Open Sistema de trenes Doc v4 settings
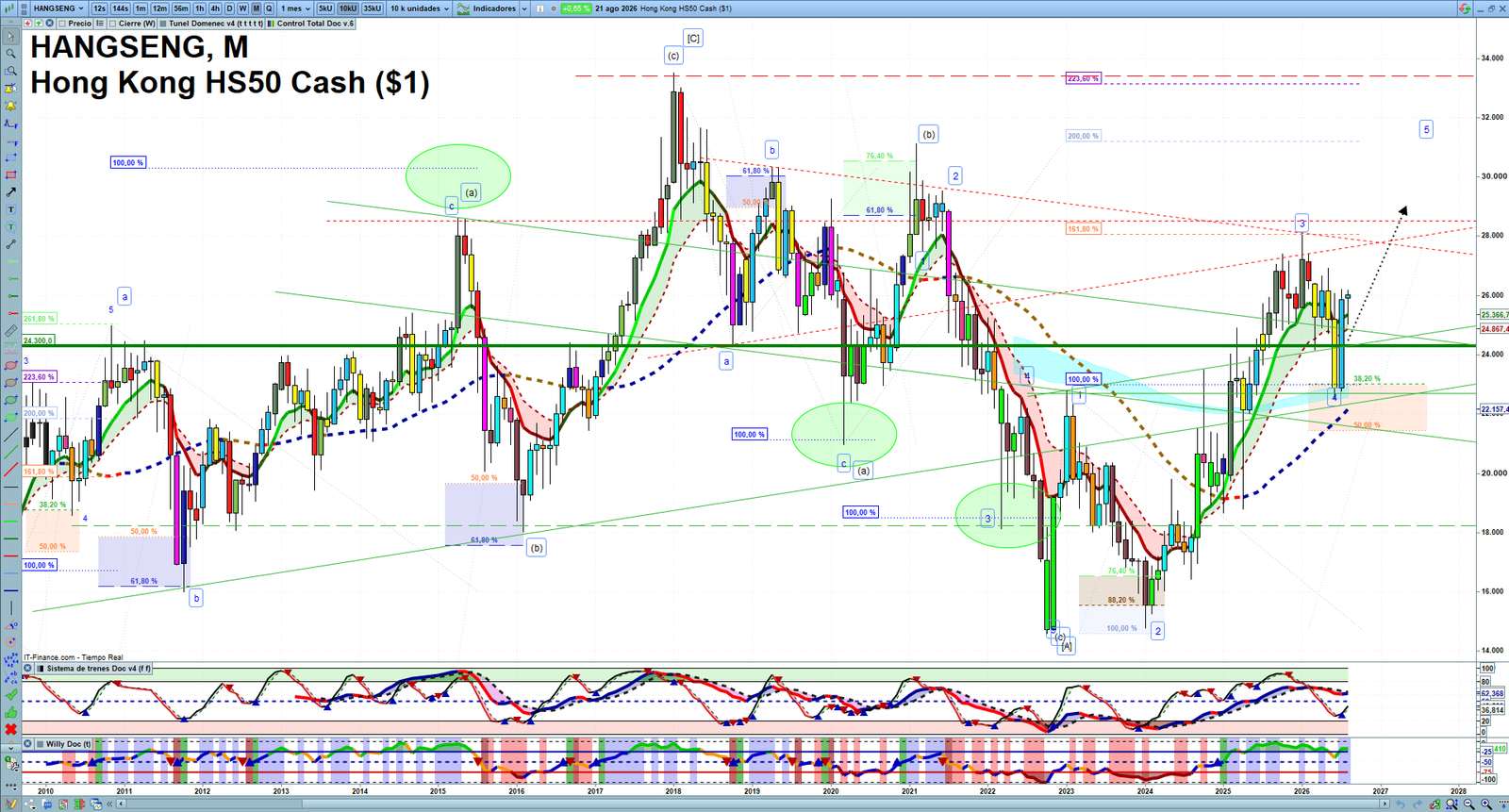 (x=92, y=669)
